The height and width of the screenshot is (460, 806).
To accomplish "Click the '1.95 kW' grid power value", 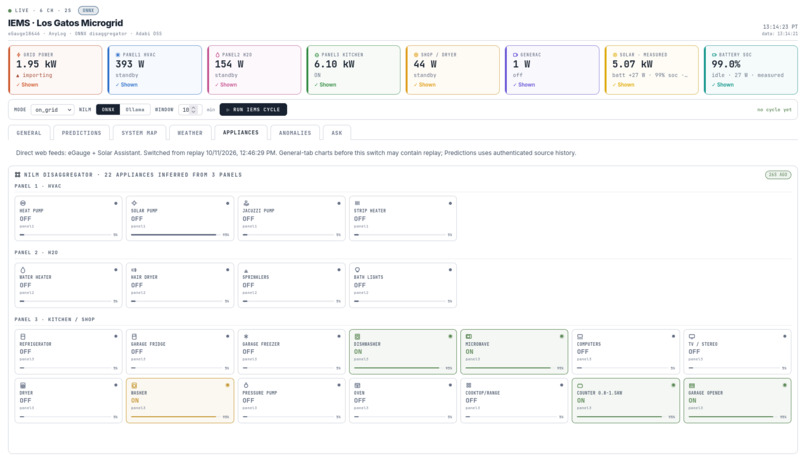I will (36, 64).
